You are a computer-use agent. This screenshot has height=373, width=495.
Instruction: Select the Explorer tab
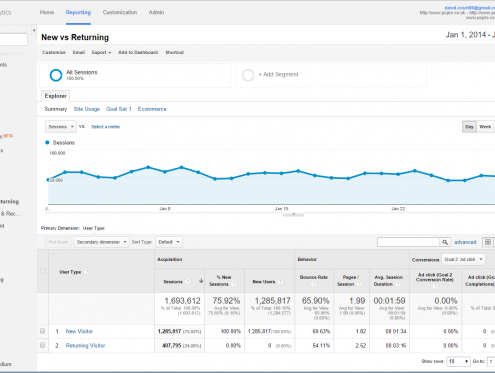(x=55, y=96)
